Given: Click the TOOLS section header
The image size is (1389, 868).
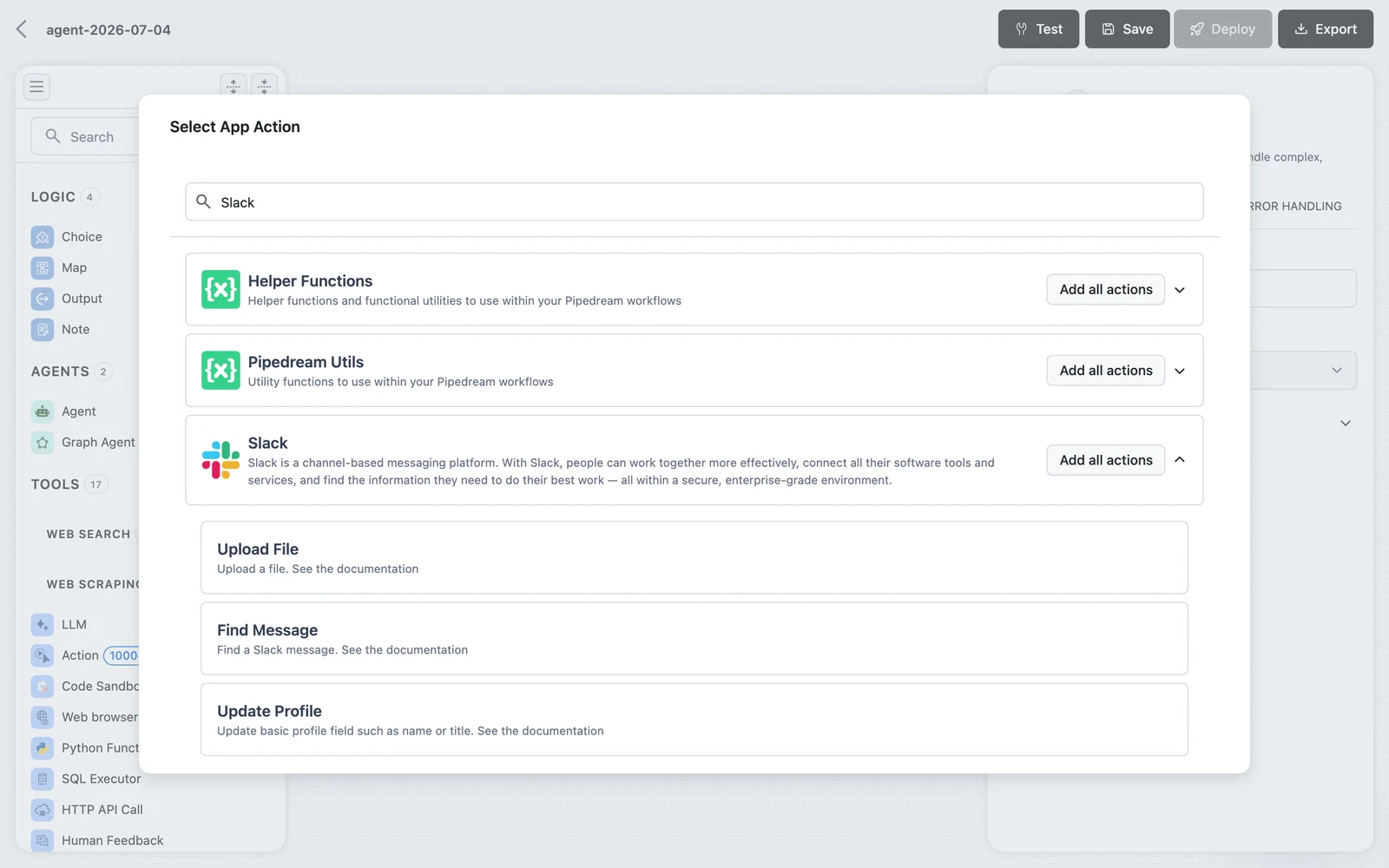Looking at the screenshot, I should (x=55, y=484).
